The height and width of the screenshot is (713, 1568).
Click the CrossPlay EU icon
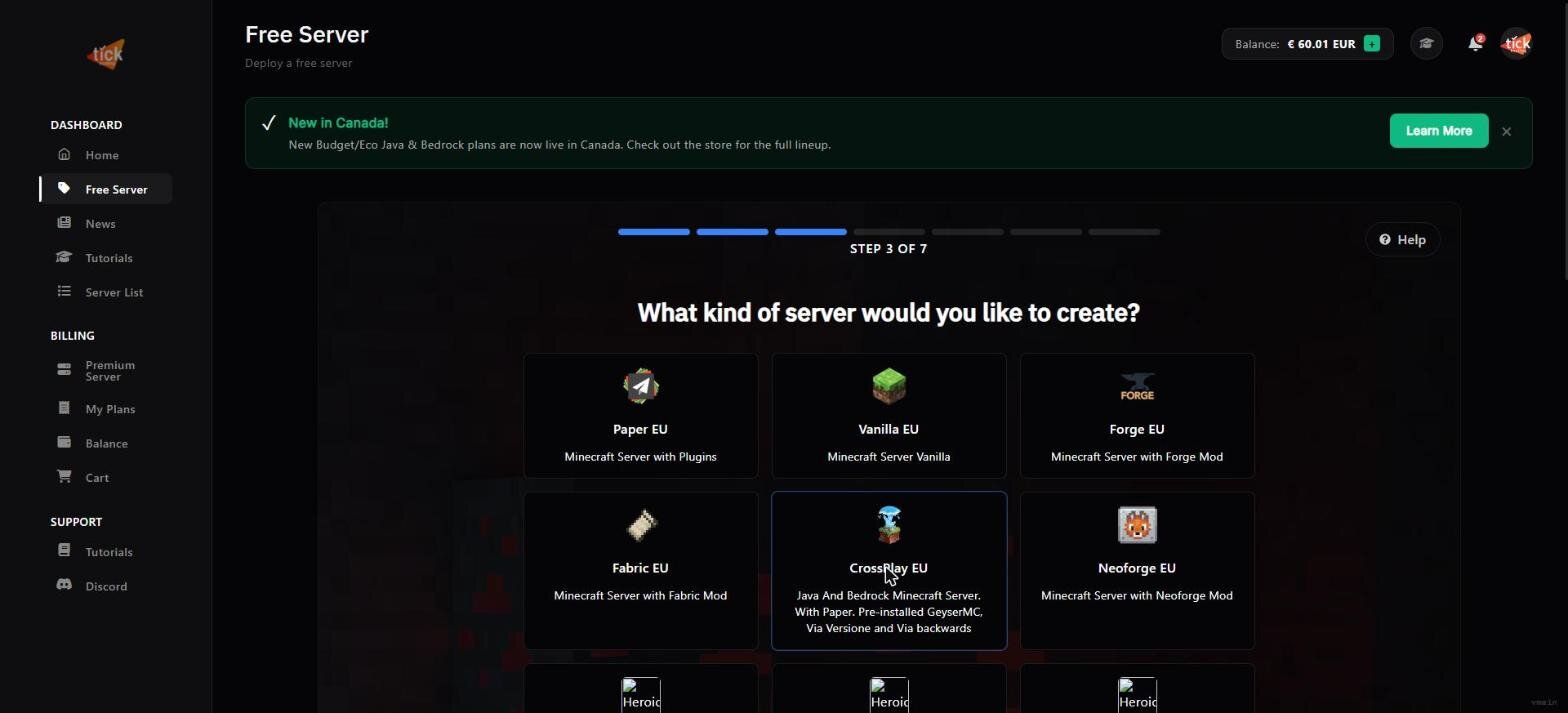pos(889,525)
